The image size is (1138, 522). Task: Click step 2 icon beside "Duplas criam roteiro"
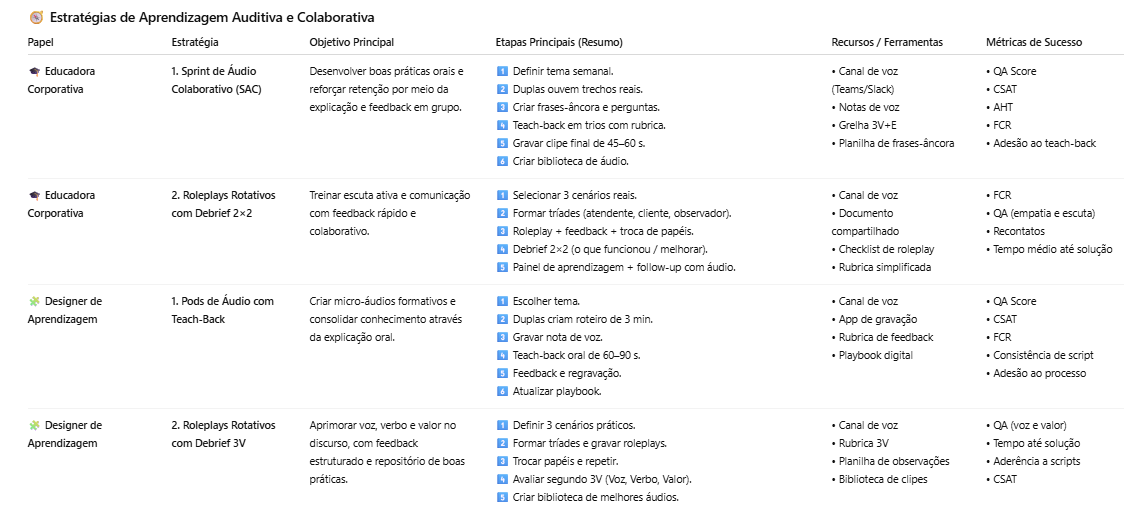click(502, 319)
